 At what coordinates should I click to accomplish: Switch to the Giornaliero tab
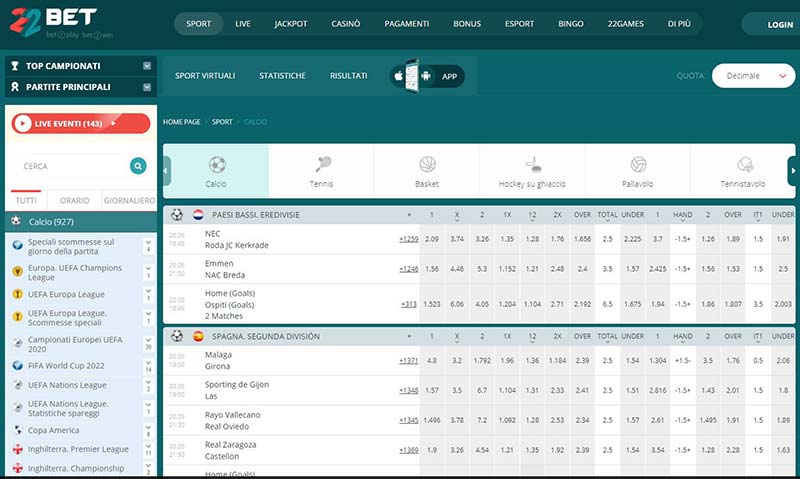(x=130, y=200)
